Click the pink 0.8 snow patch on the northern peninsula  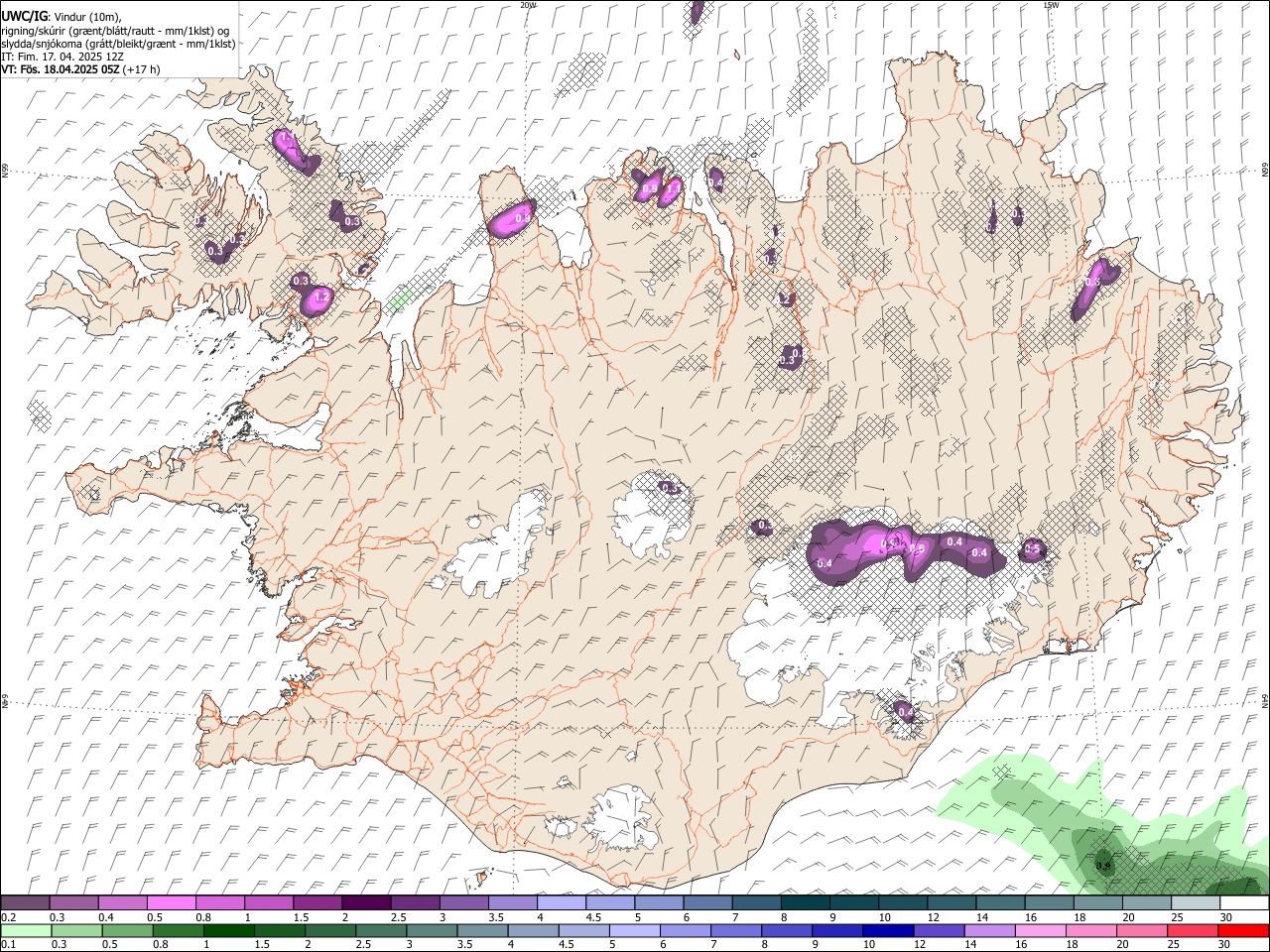[x=513, y=218]
